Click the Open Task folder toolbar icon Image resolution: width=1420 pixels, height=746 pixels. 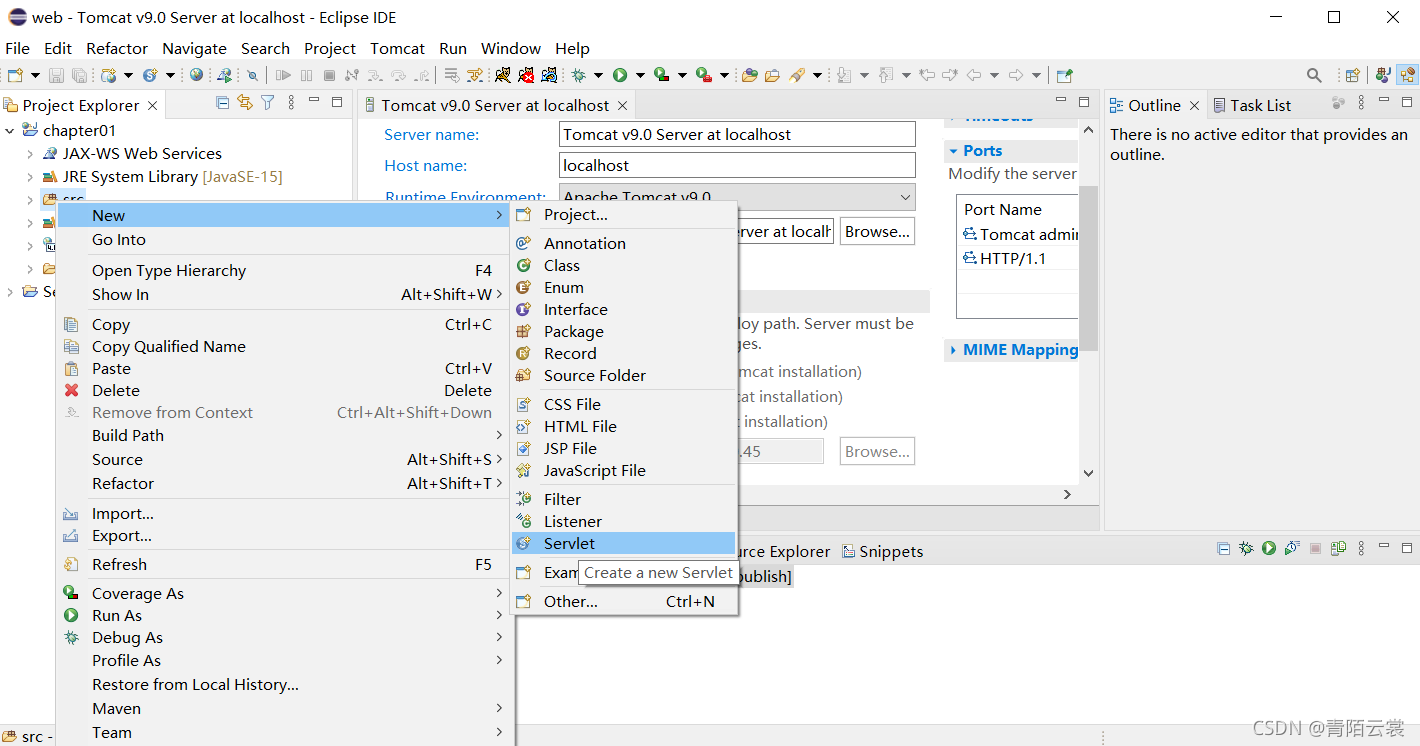[773, 75]
